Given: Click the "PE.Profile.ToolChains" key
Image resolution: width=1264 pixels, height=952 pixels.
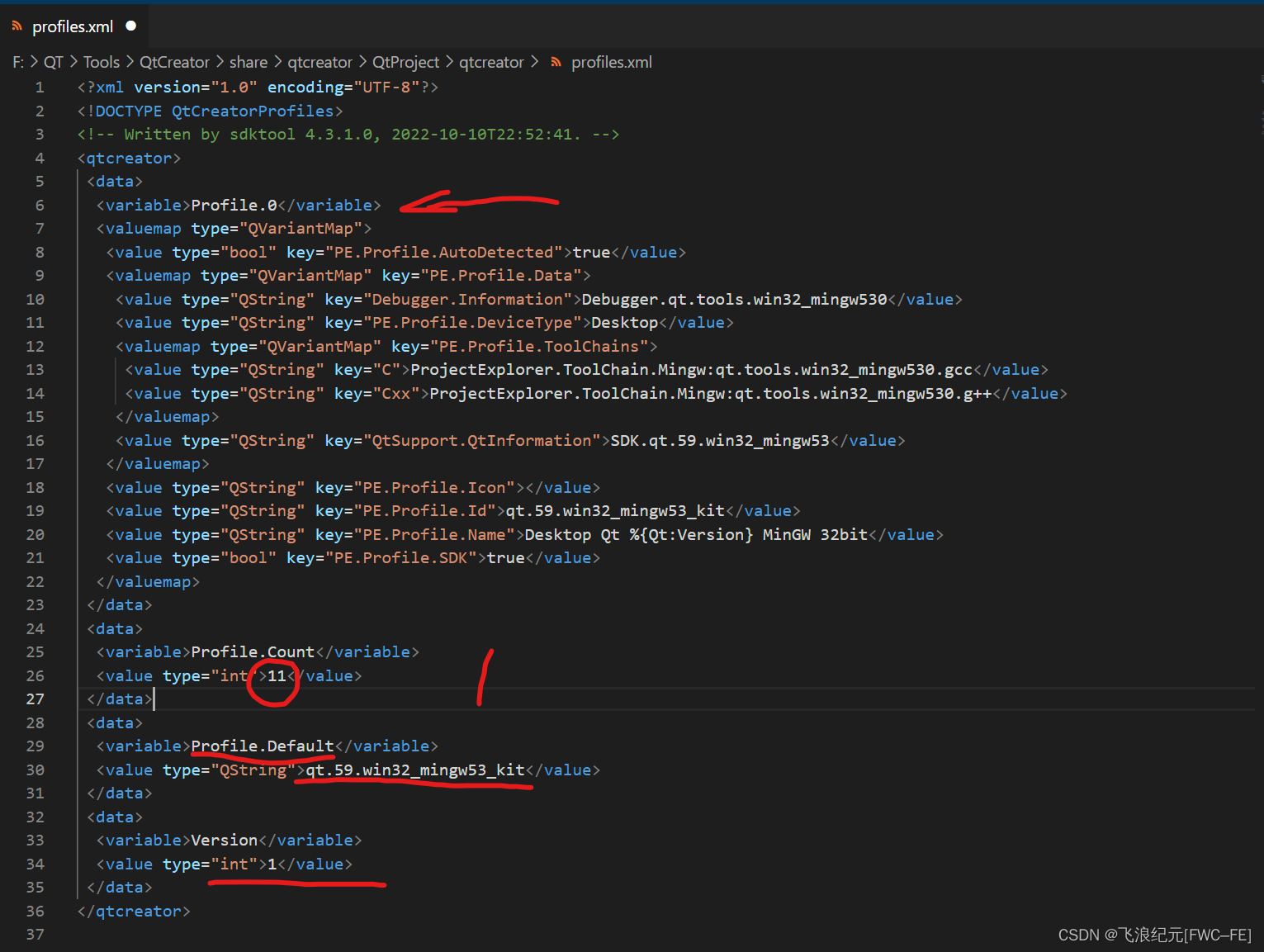Looking at the screenshot, I should click(x=540, y=347).
